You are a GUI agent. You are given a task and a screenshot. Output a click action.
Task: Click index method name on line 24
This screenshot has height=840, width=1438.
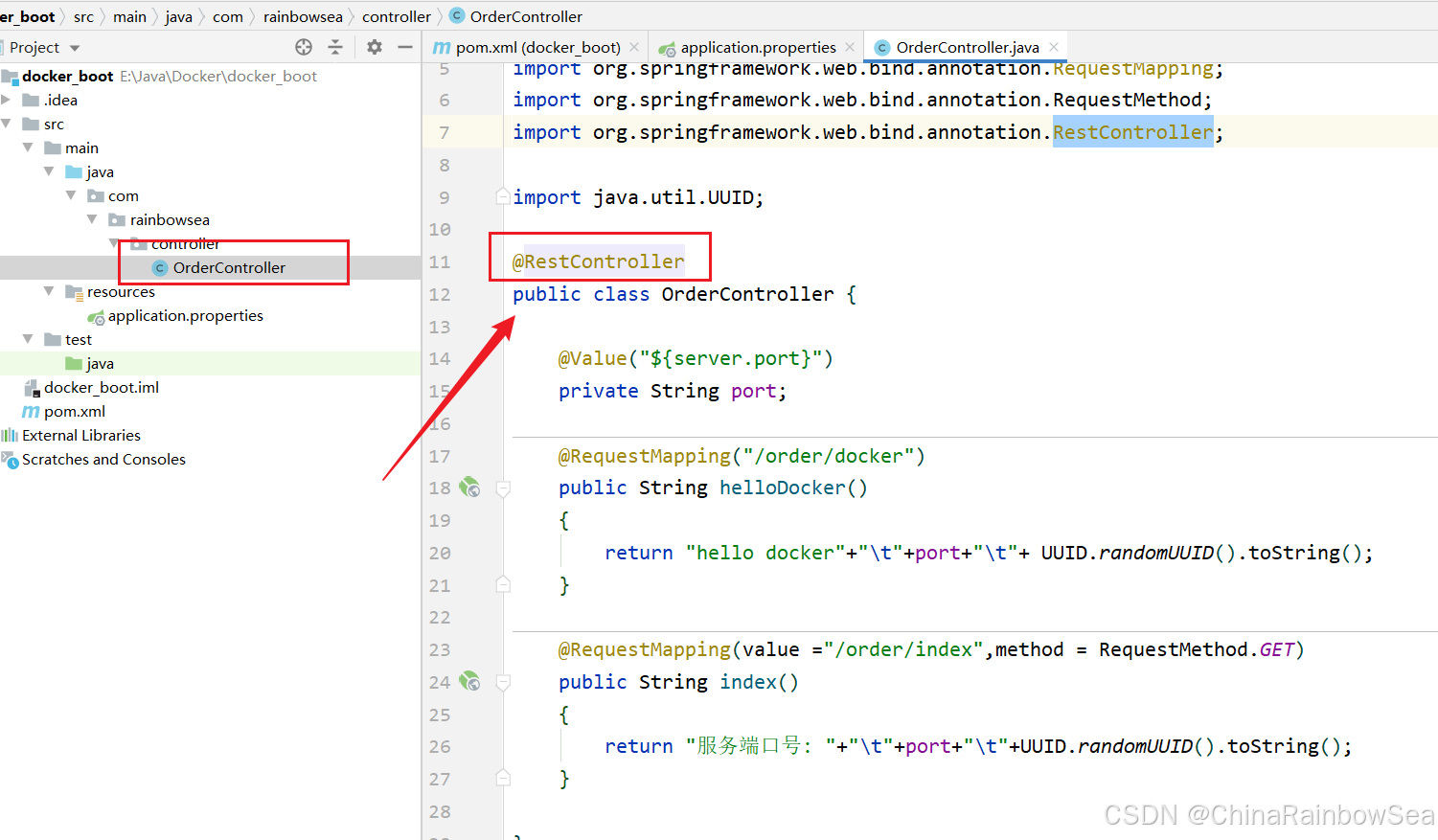click(748, 682)
